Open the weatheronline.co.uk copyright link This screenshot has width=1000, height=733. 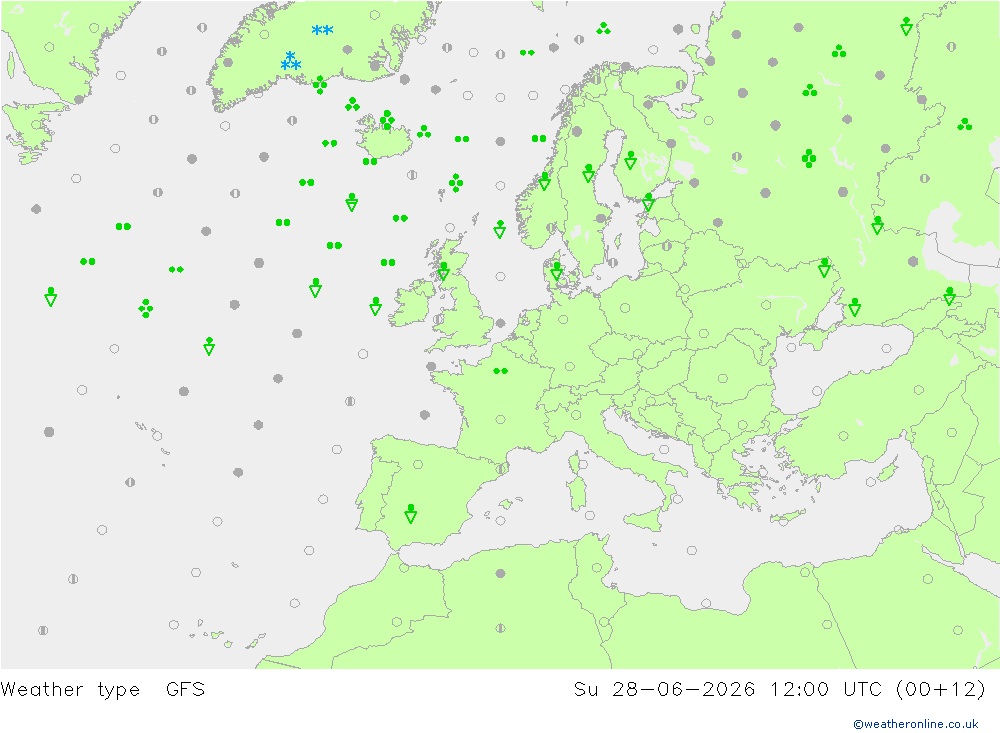[x=916, y=724]
